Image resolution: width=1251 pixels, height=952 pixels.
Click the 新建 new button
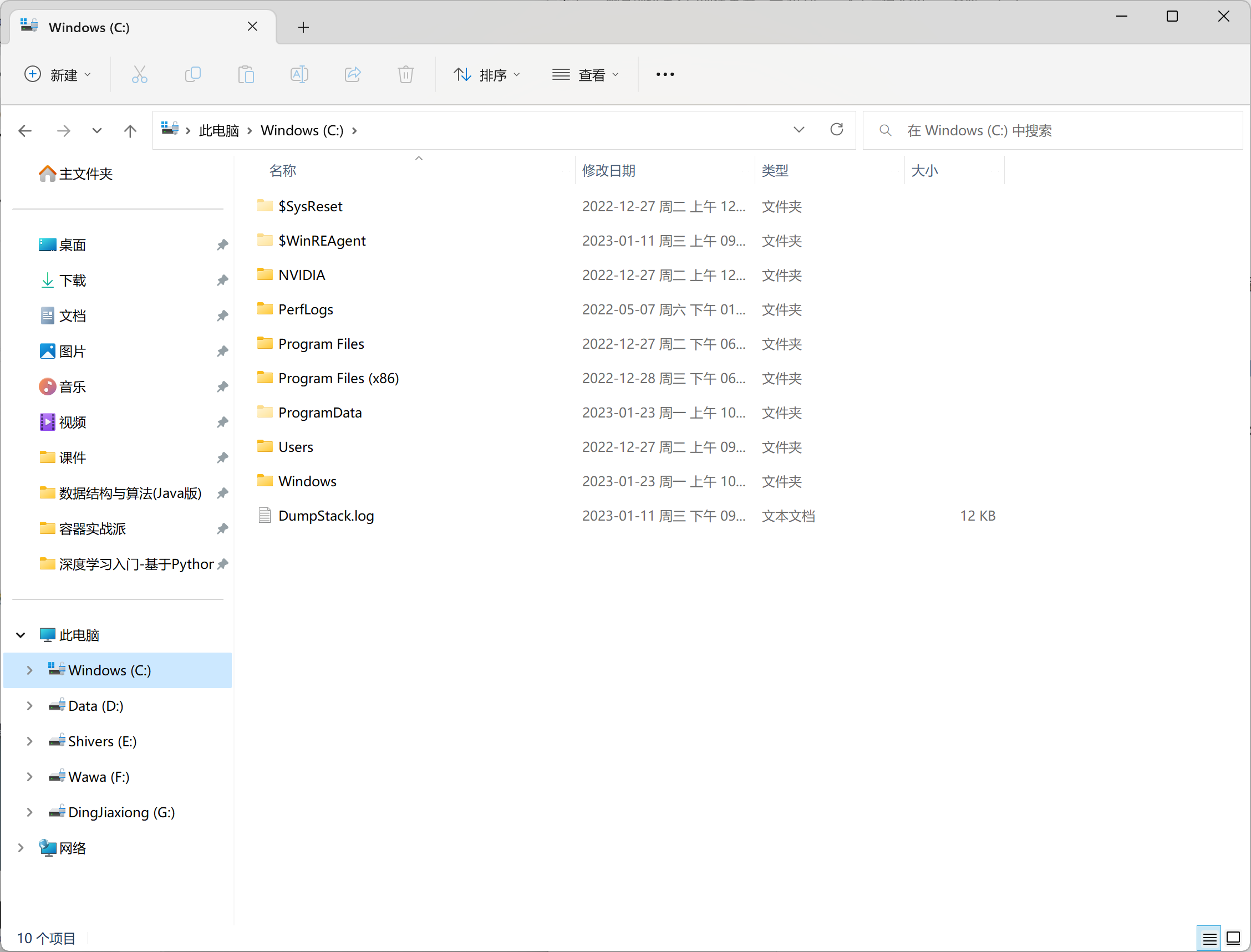(57, 74)
